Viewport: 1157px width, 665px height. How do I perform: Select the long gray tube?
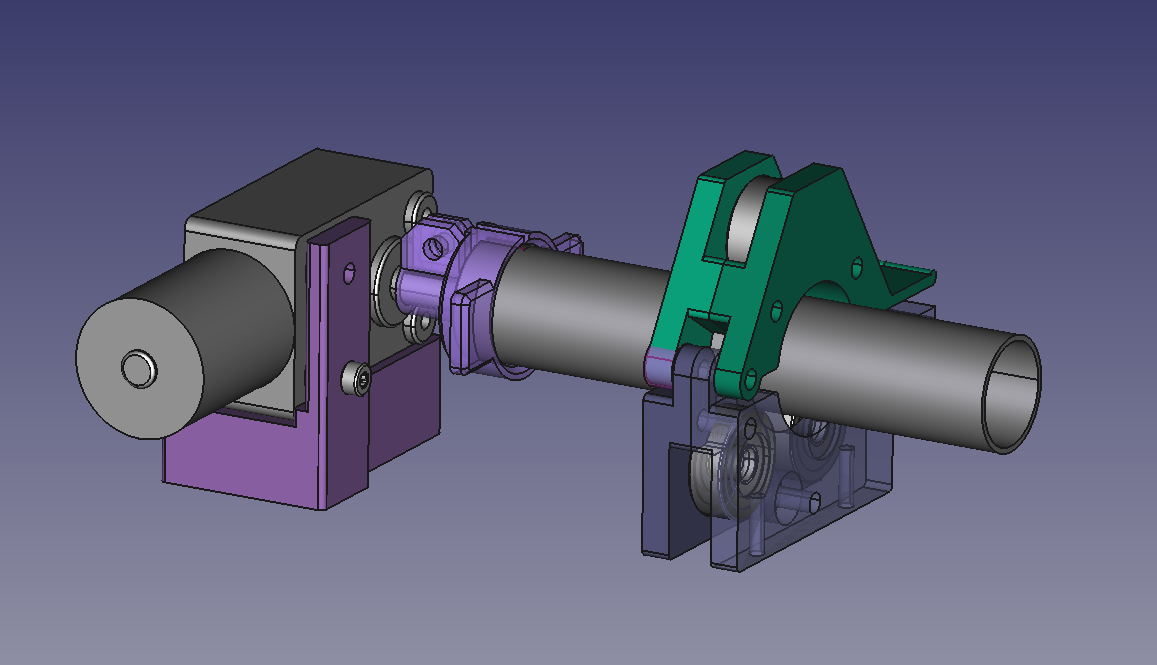pyautogui.click(x=767, y=347)
